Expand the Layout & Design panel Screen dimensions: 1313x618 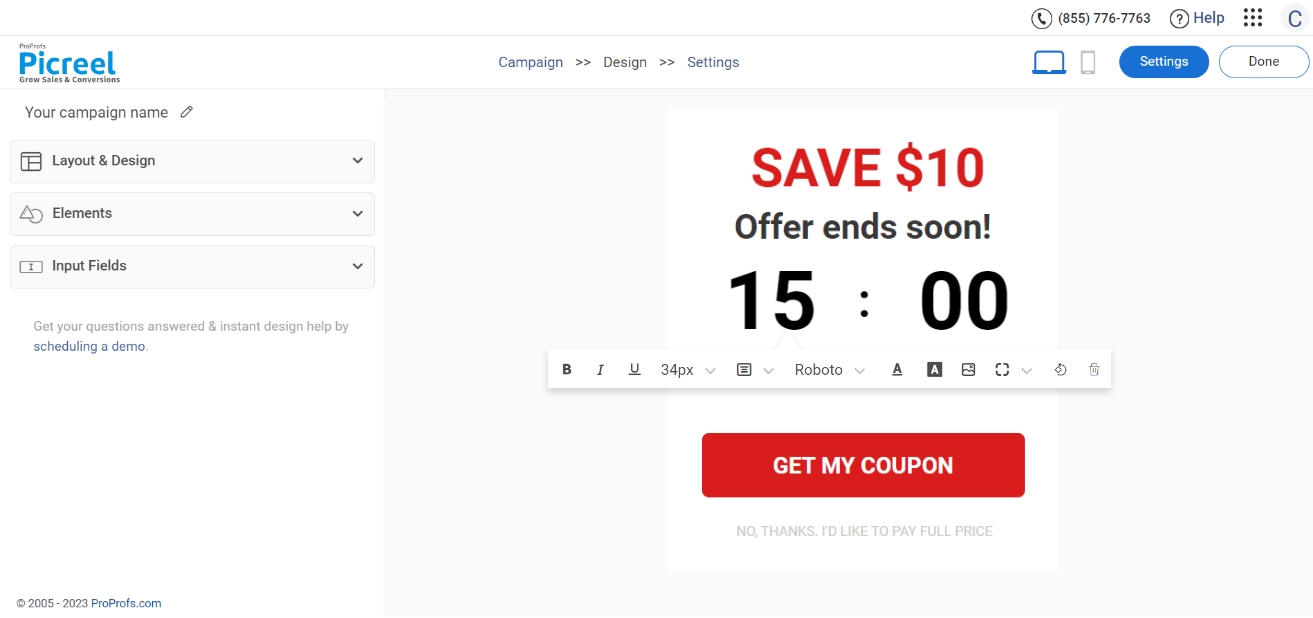(192, 161)
